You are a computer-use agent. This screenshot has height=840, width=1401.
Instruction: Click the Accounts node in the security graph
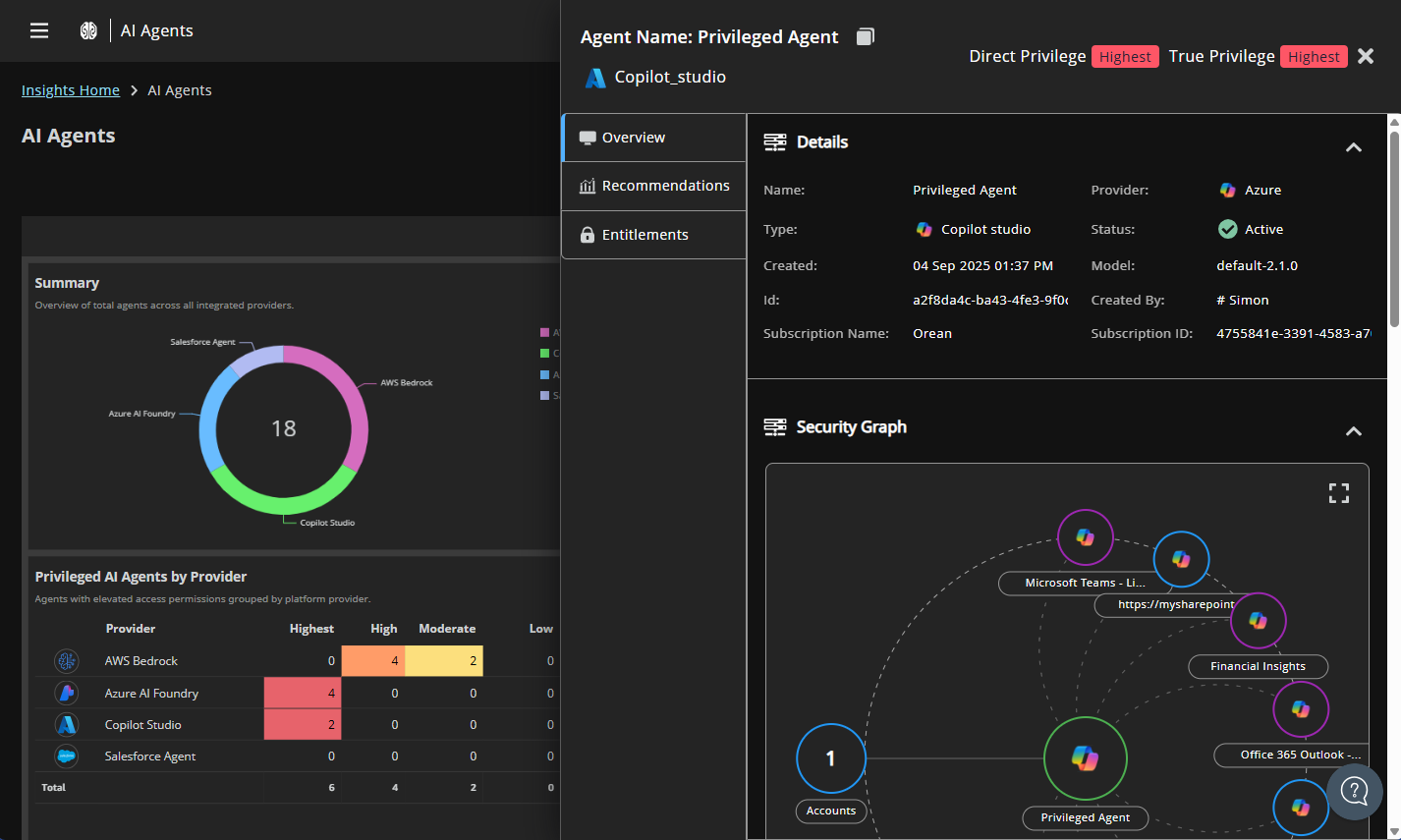click(830, 758)
